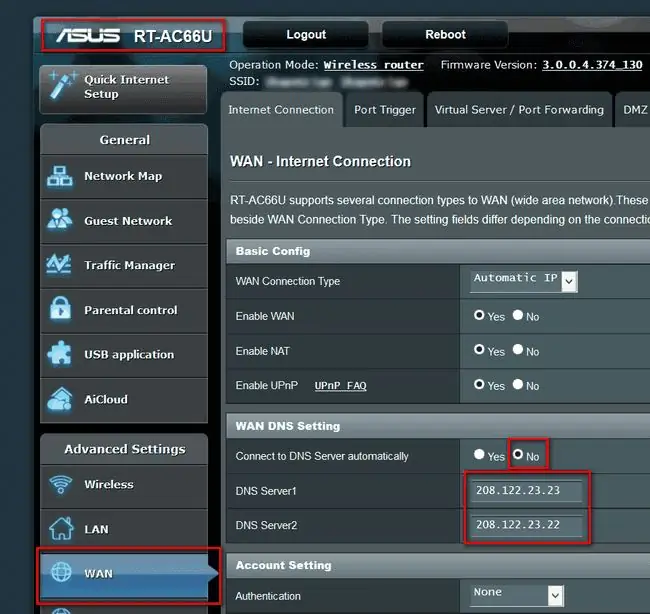Click the Wireless wifi icon

(x=61, y=484)
